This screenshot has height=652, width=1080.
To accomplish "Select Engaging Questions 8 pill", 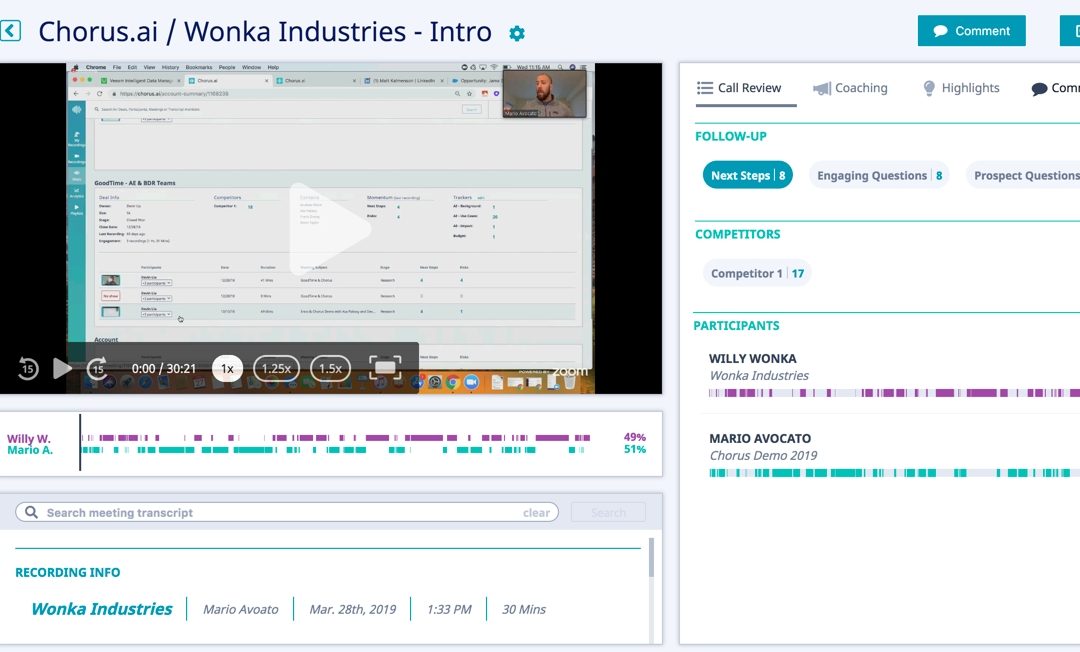I will click(879, 176).
